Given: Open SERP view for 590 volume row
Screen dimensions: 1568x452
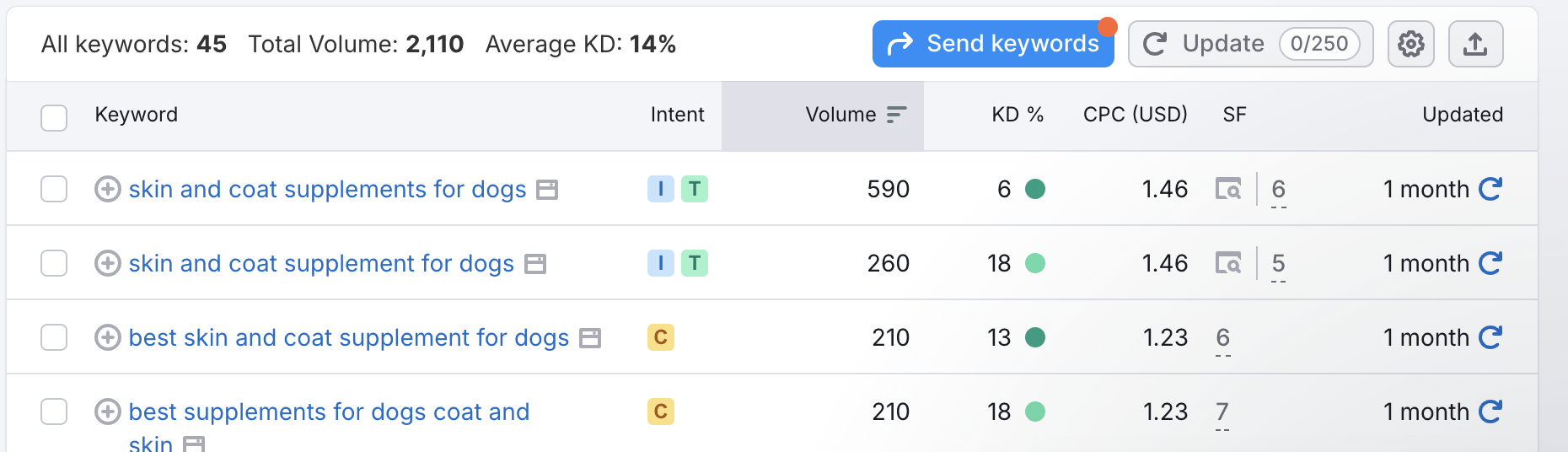Looking at the screenshot, I should coord(1228,189).
